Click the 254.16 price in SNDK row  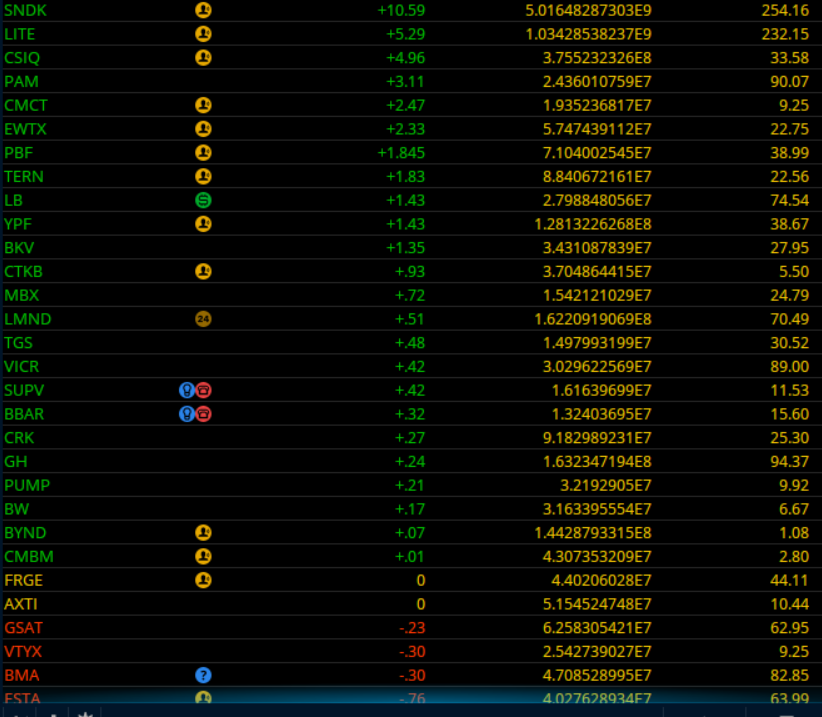[785, 10]
